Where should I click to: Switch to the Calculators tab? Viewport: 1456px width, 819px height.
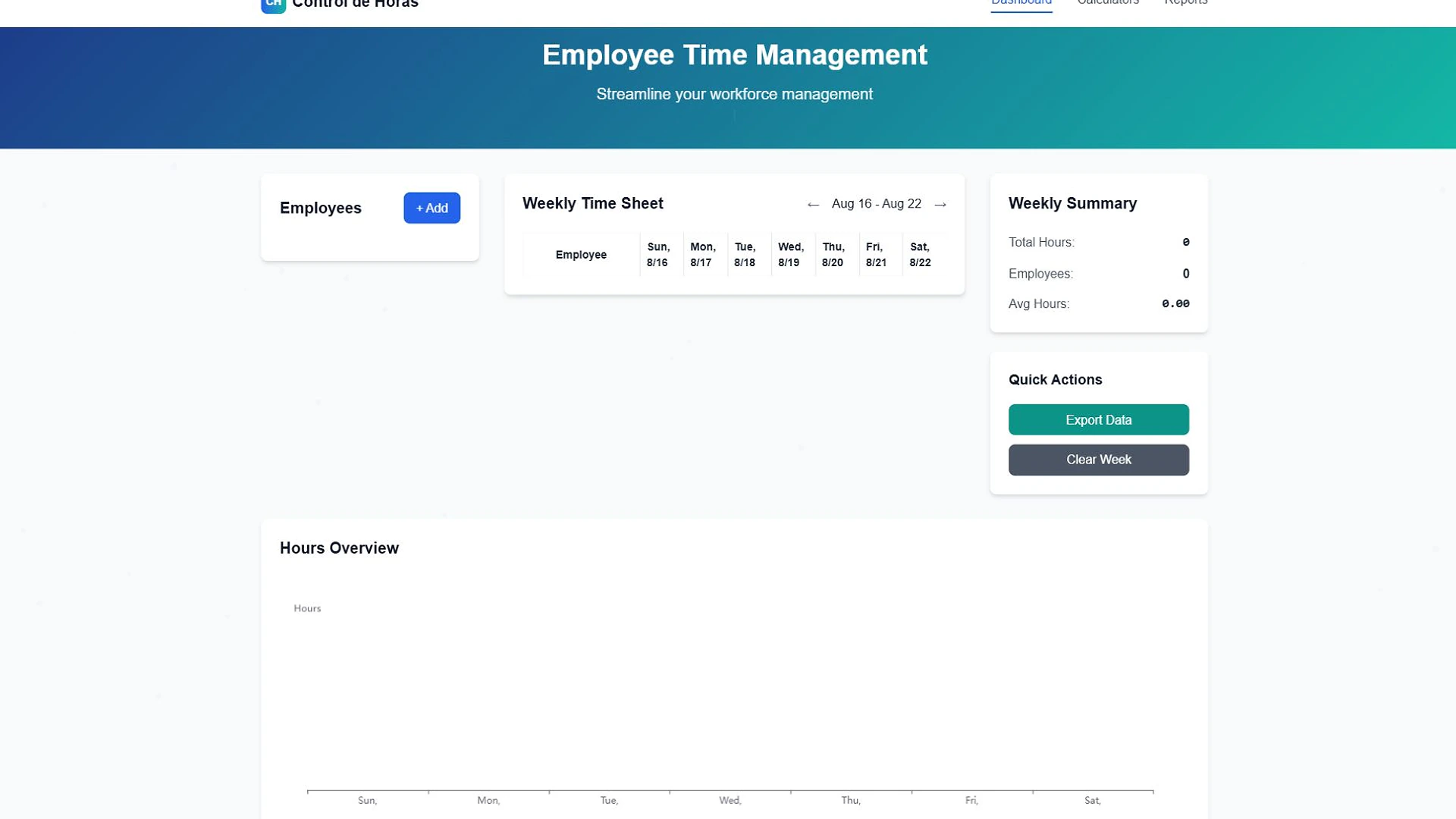coord(1108,3)
